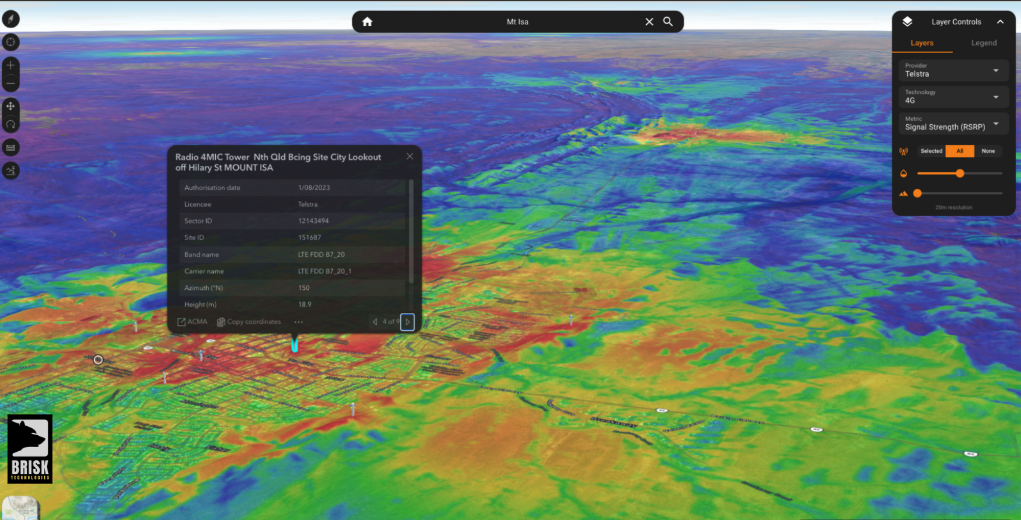Open the Provider dropdown showing Telstra
The image size is (1021, 520).
pos(950,70)
